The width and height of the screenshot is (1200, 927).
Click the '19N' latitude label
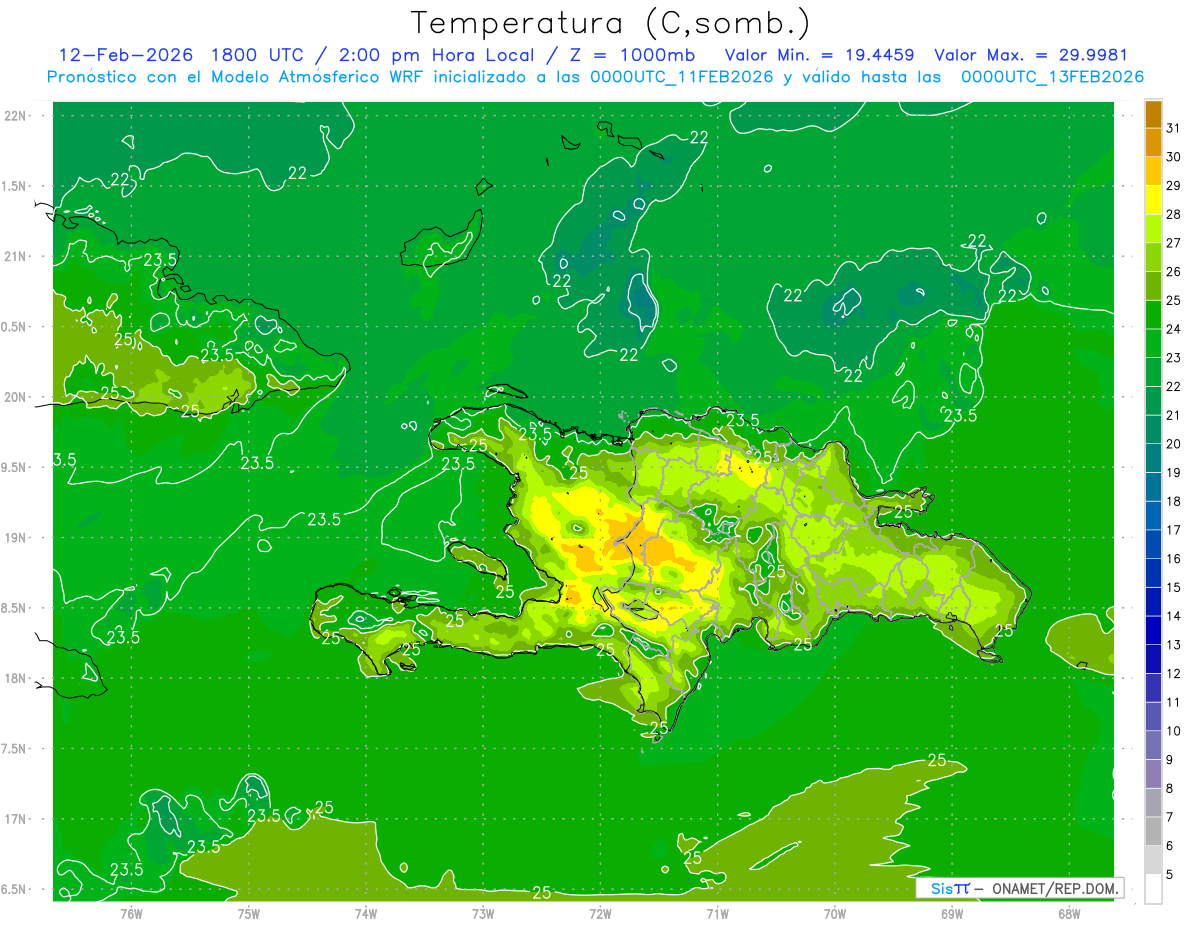(x=15, y=538)
